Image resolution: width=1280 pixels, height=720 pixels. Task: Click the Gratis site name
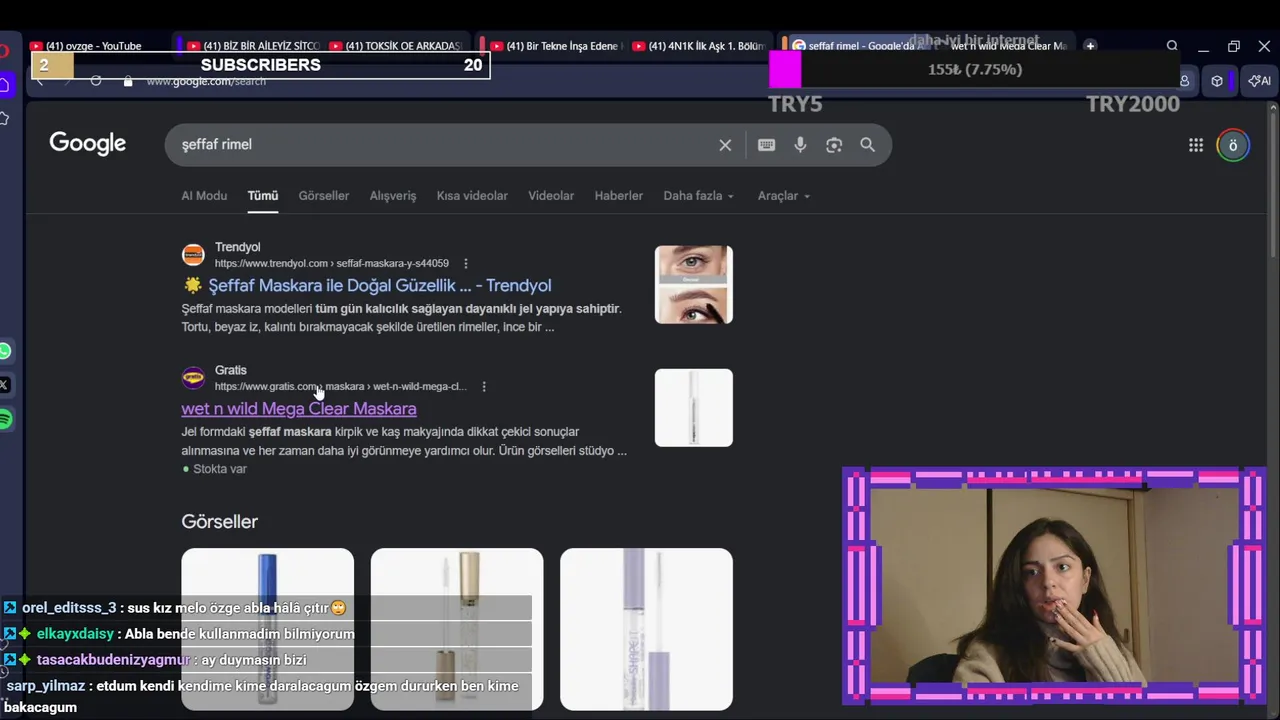230,370
